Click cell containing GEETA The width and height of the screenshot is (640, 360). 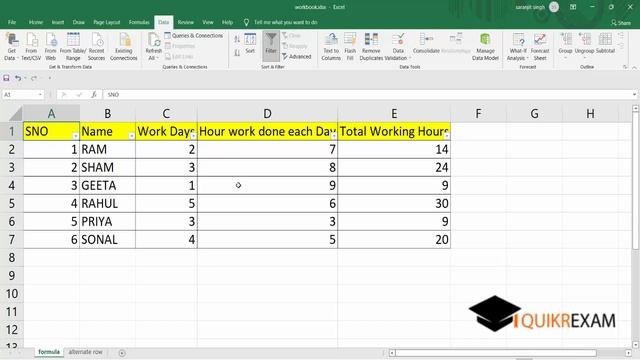coord(107,185)
